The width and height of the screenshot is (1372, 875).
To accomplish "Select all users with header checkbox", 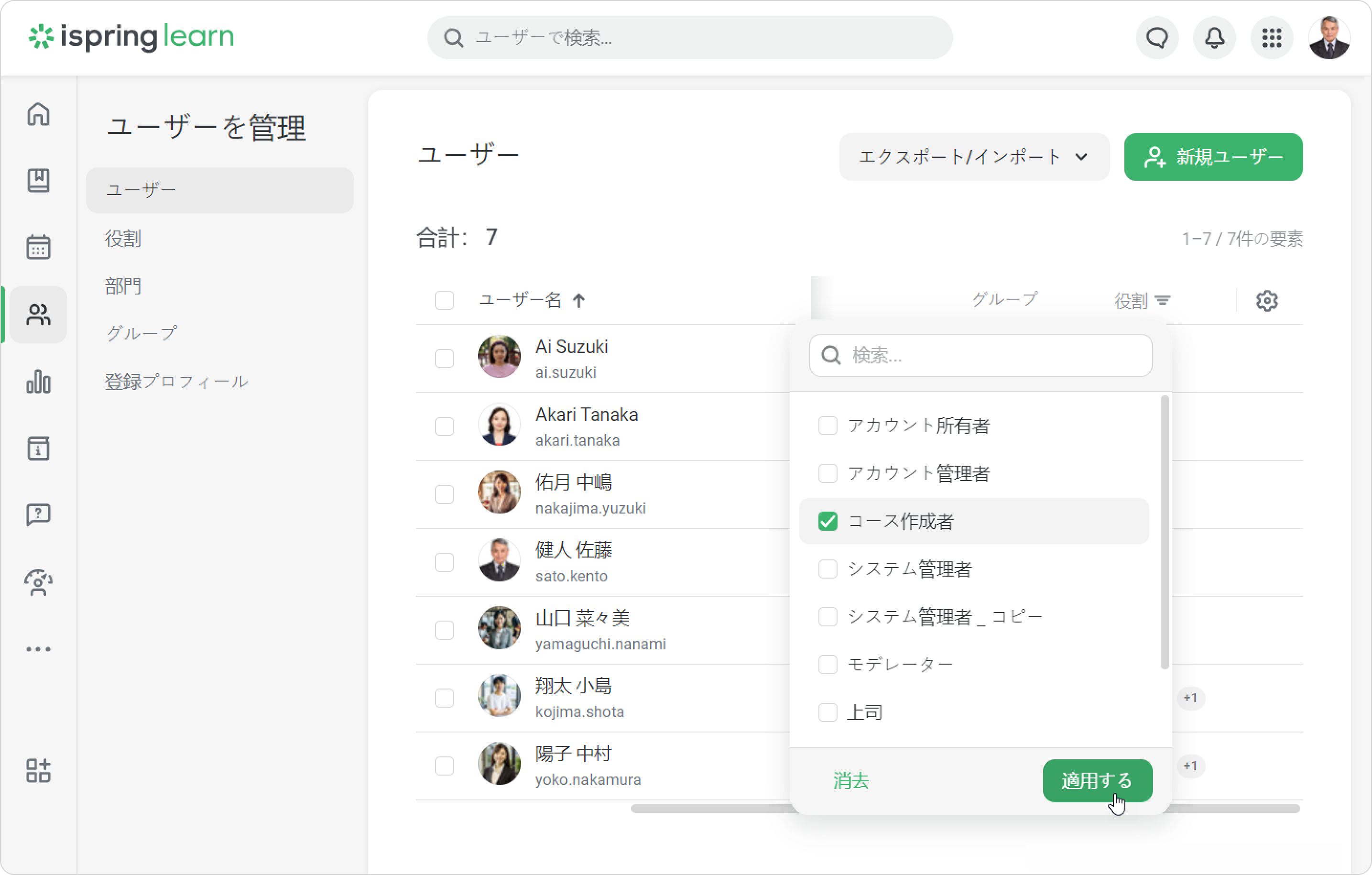I will coord(445,300).
